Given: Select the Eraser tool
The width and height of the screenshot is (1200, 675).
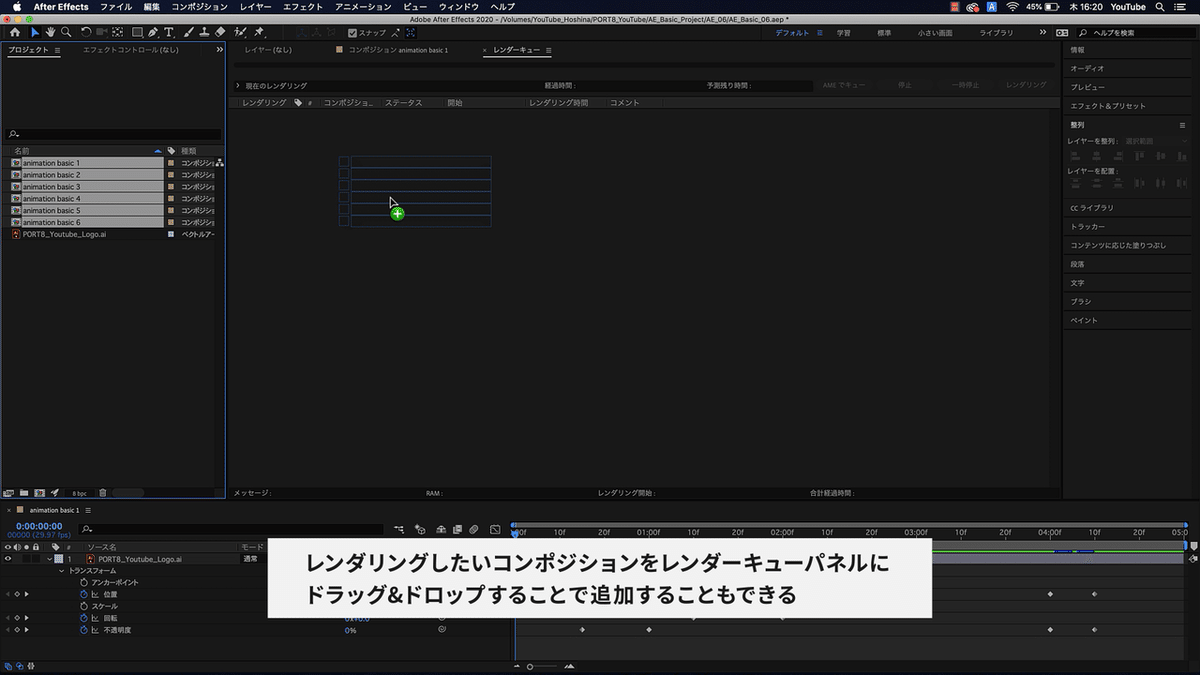Looking at the screenshot, I should click(x=220, y=33).
